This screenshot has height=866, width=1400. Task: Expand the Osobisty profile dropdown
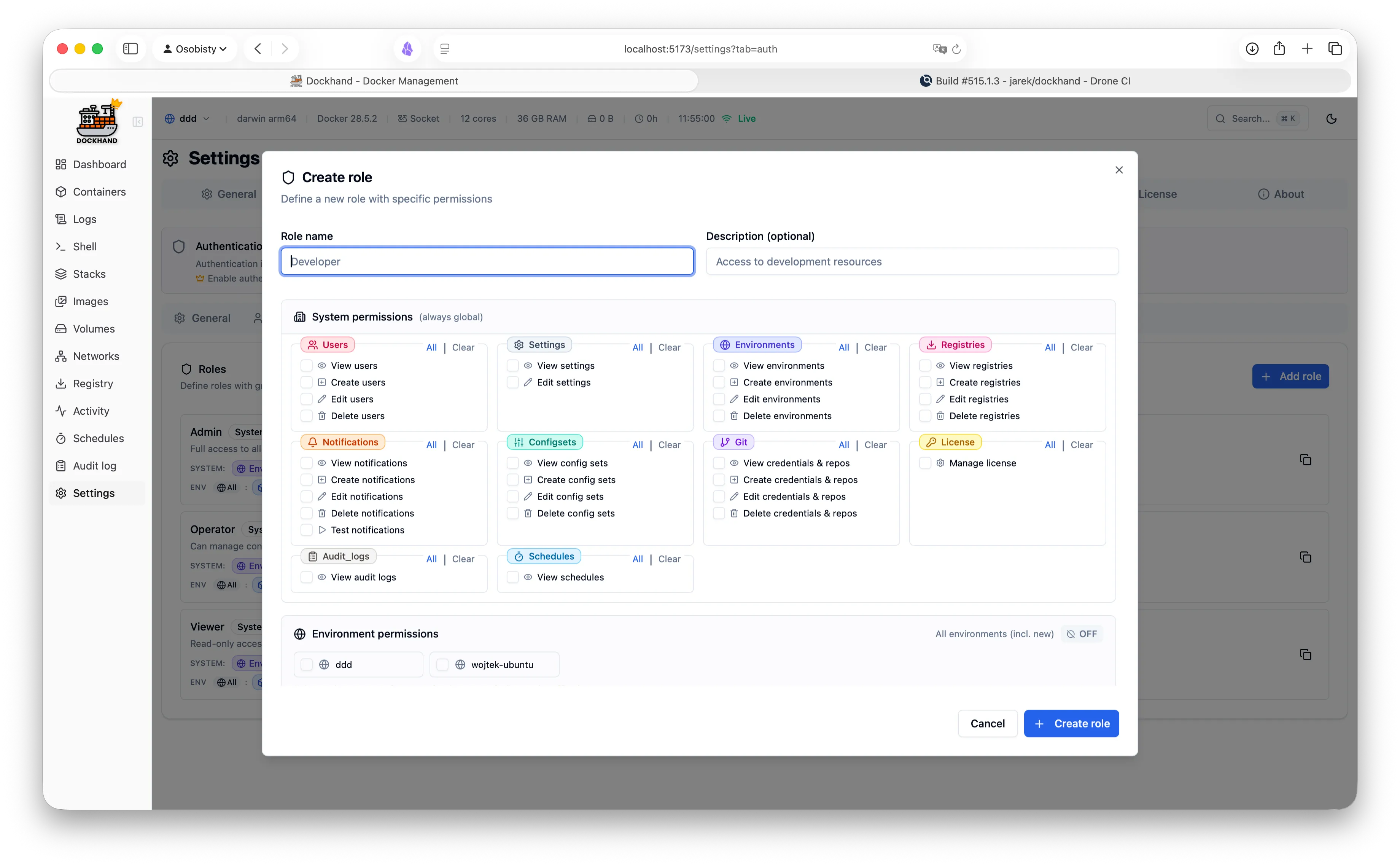click(x=195, y=49)
